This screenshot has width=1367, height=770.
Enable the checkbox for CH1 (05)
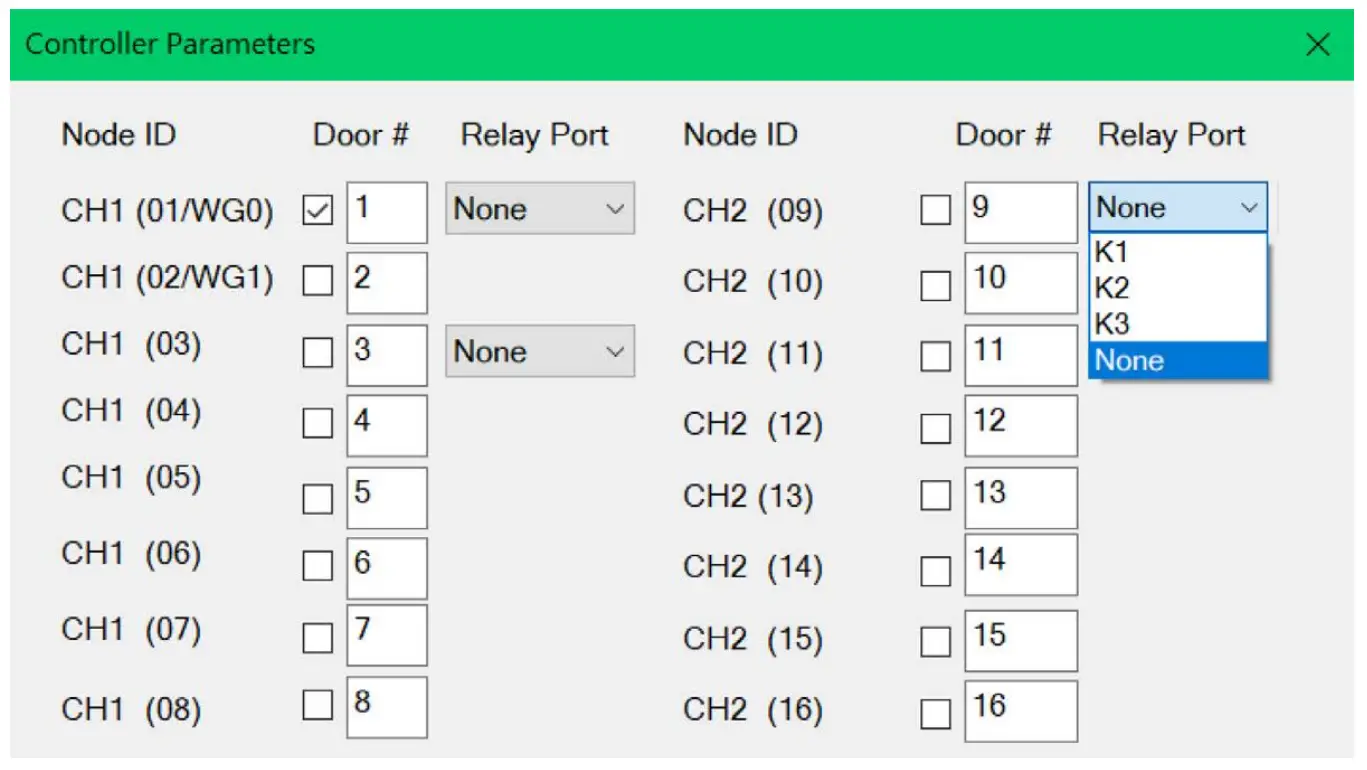click(316, 498)
